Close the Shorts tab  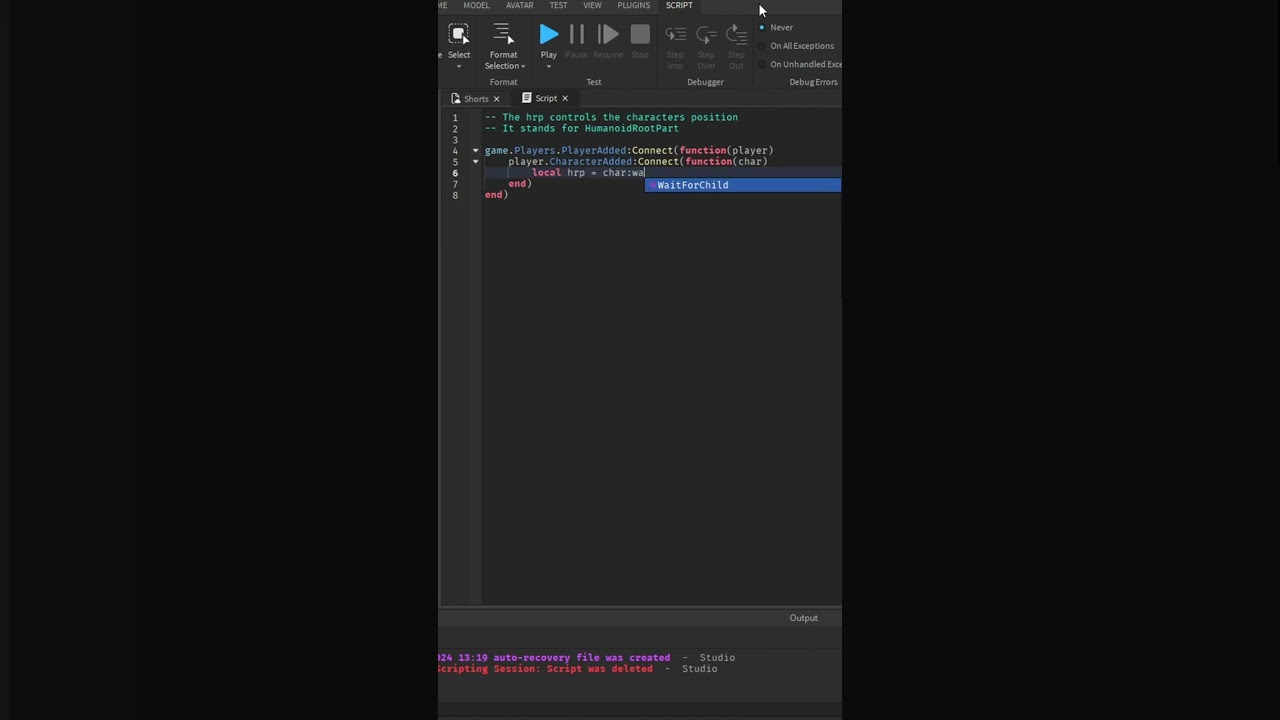(x=496, y=98)
